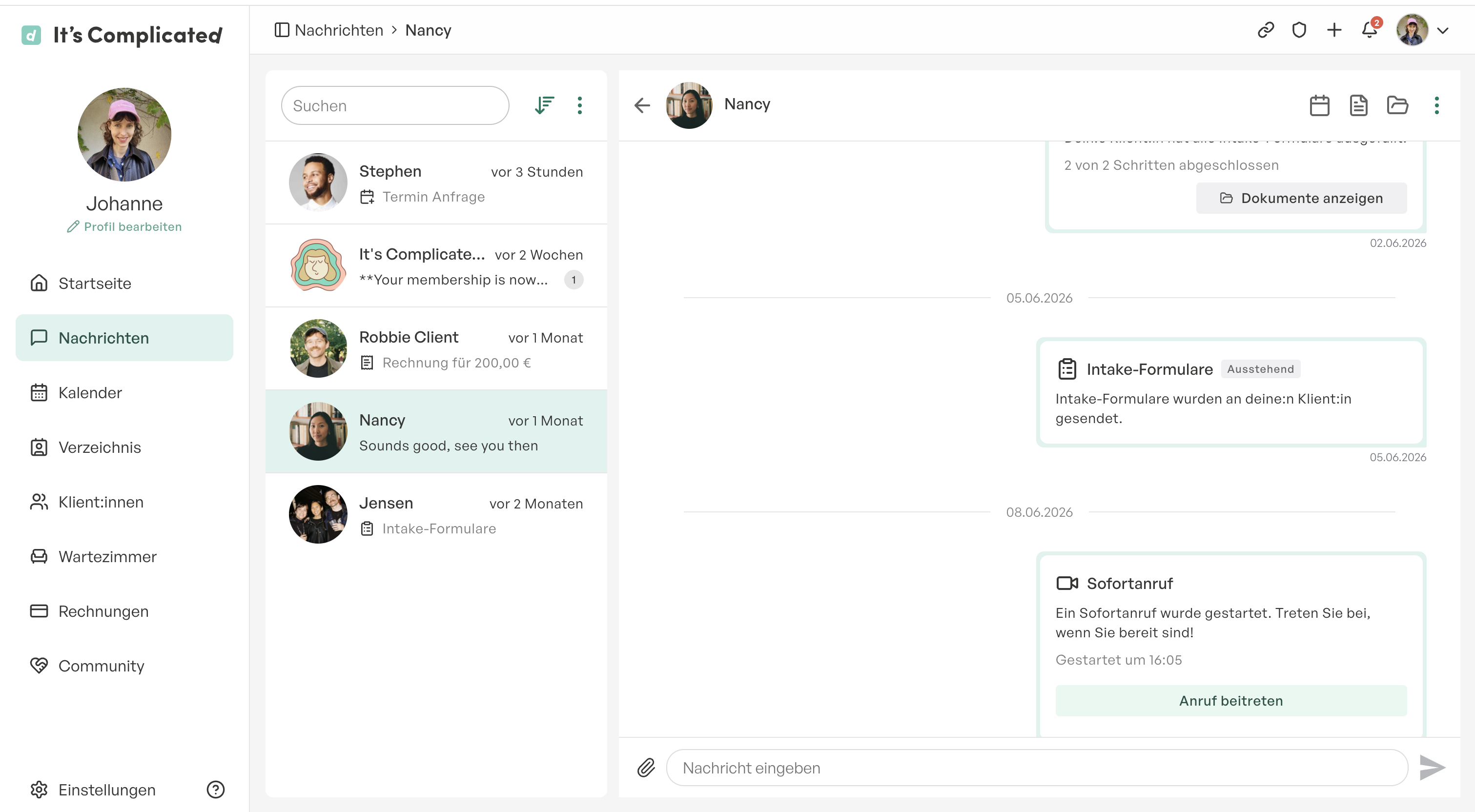
Task: Click the Sofortanruf video camera icon
Action: 1067,583
